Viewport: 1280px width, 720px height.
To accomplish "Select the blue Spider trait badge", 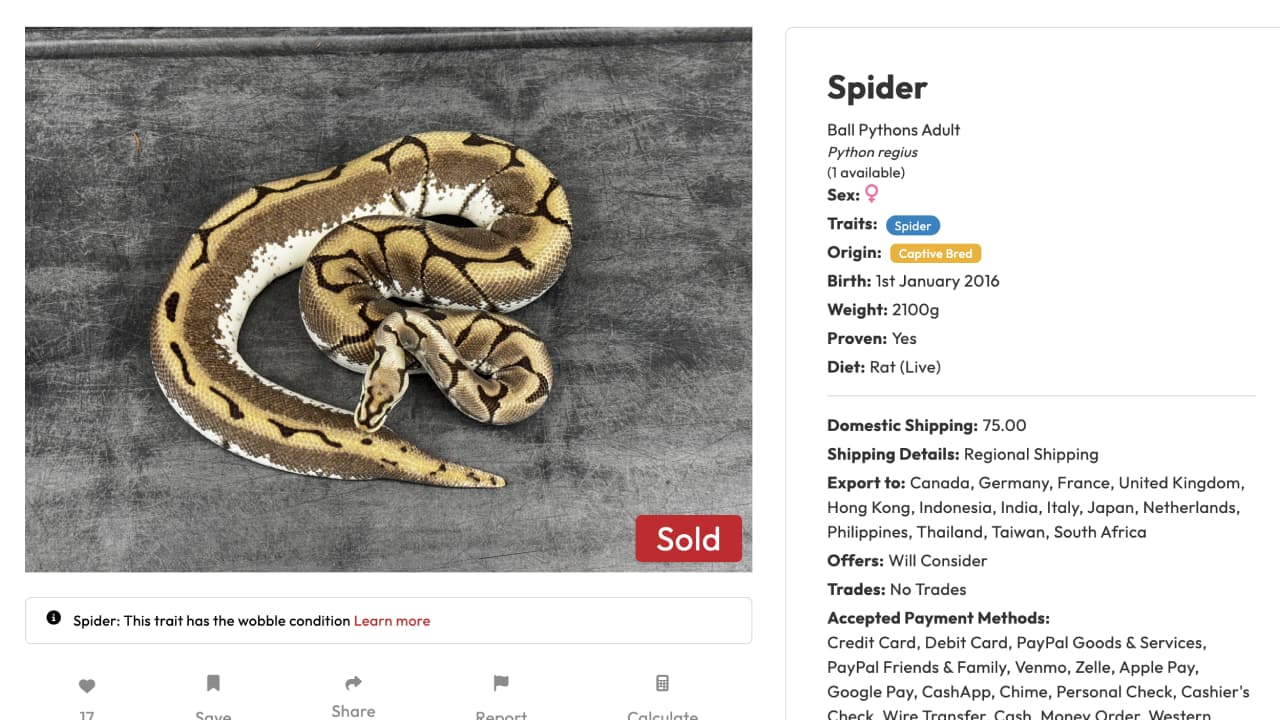I will [912, 225].
